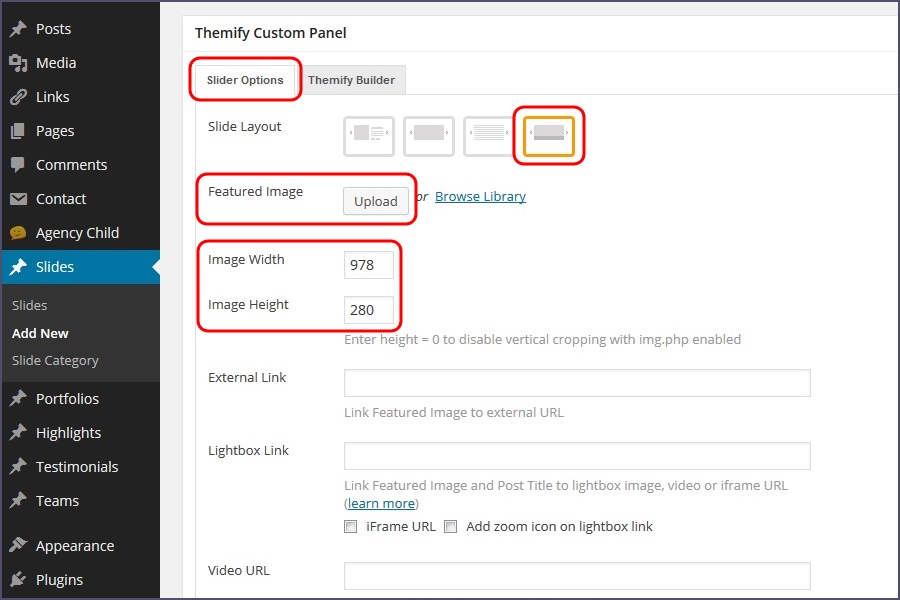Viewport: 900px width, 600px height.
Task: Focus the Image Width field
Action: [368, 265]
